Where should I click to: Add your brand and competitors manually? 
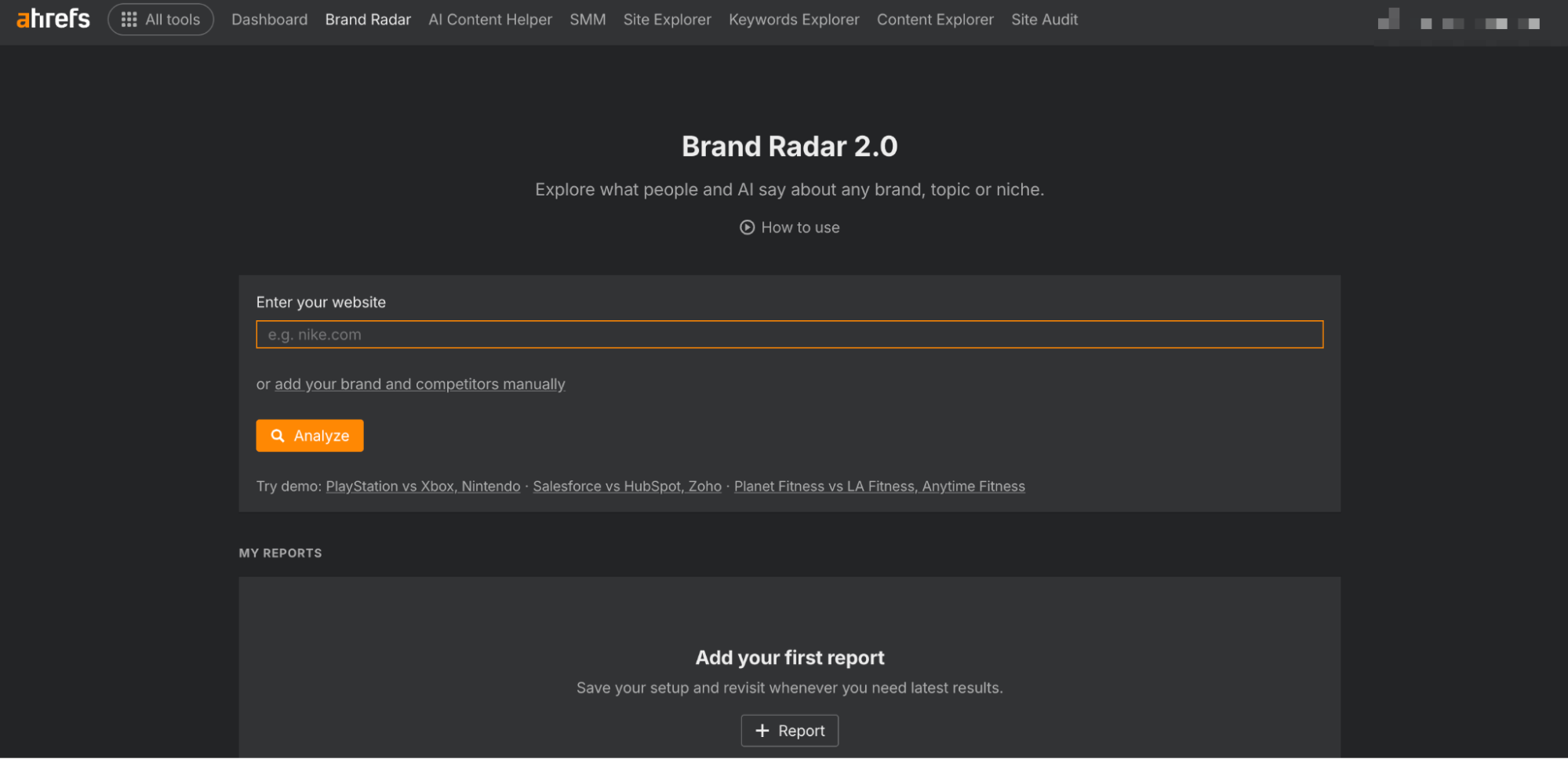420,385
